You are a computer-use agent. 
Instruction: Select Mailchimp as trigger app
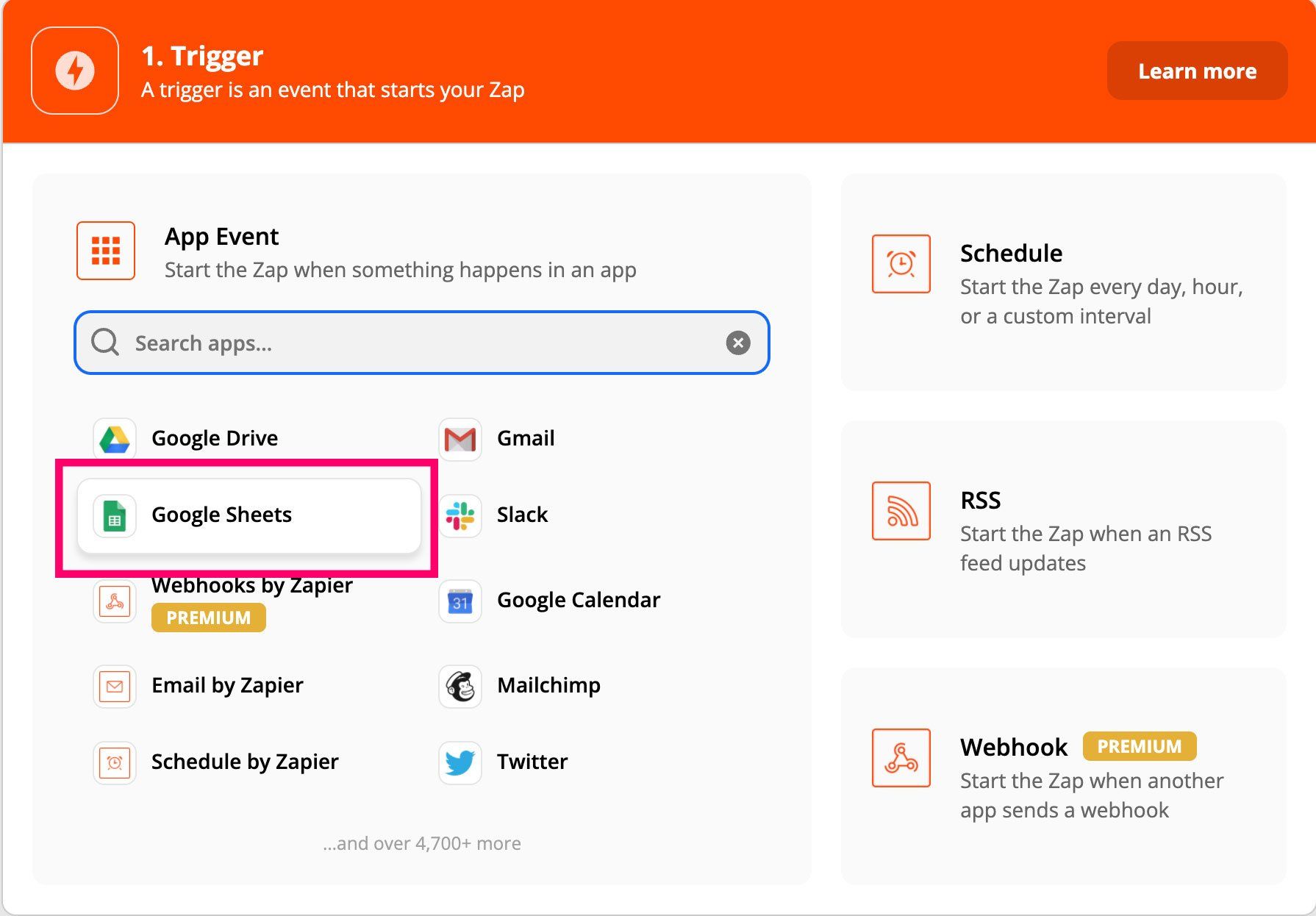coord(548,685)
